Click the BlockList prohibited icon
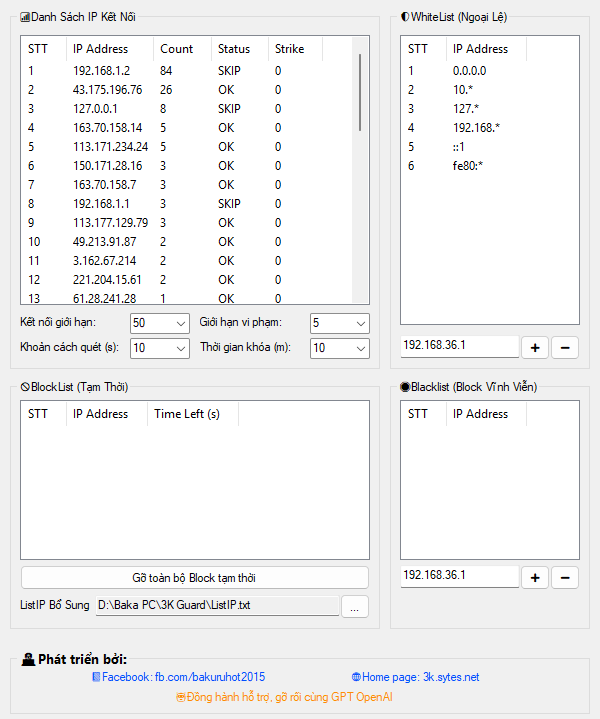Viewport: 600px width, 719px height. pyautogui.click(x=25, y=387)
